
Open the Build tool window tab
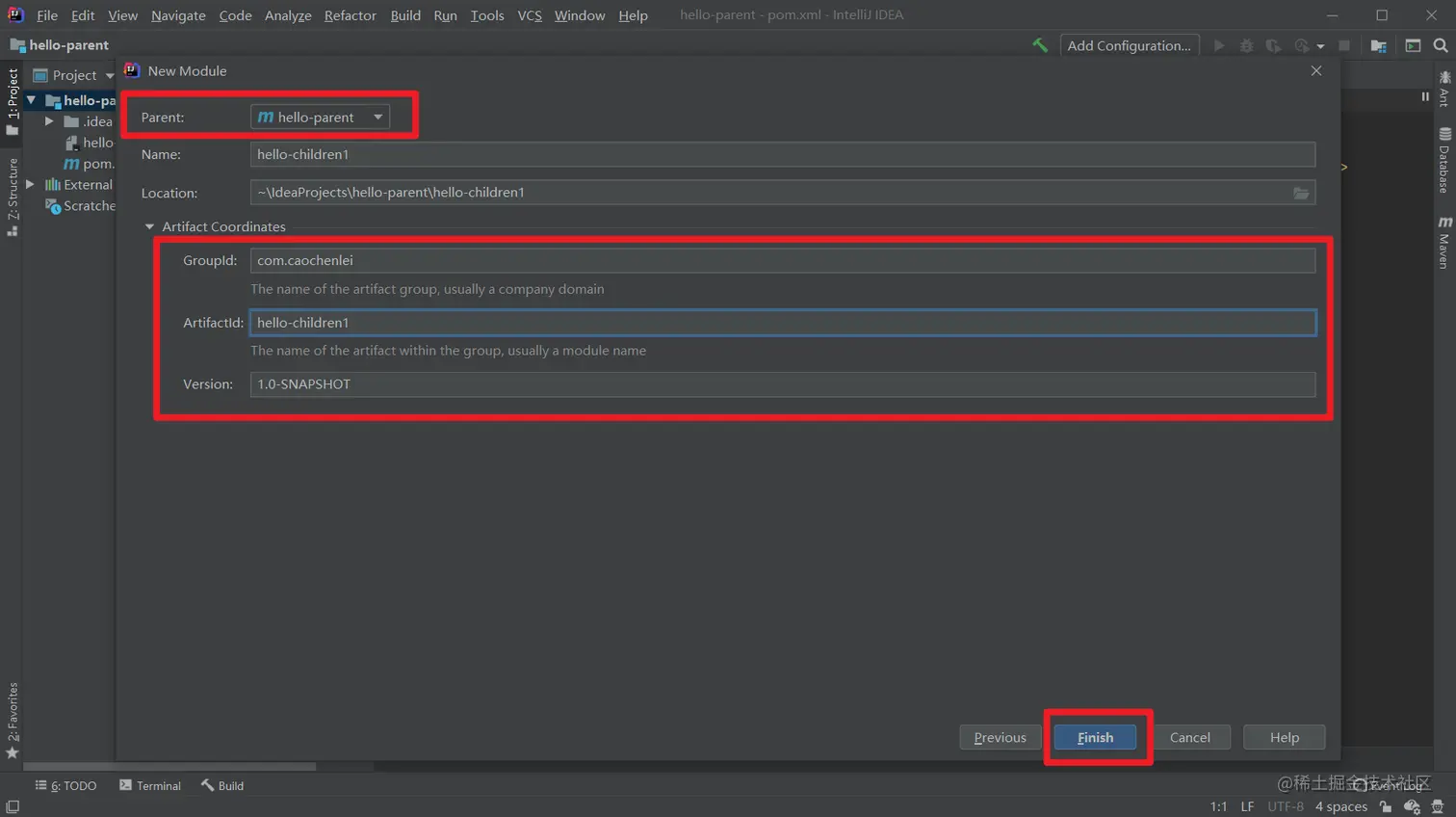(222, 785)
